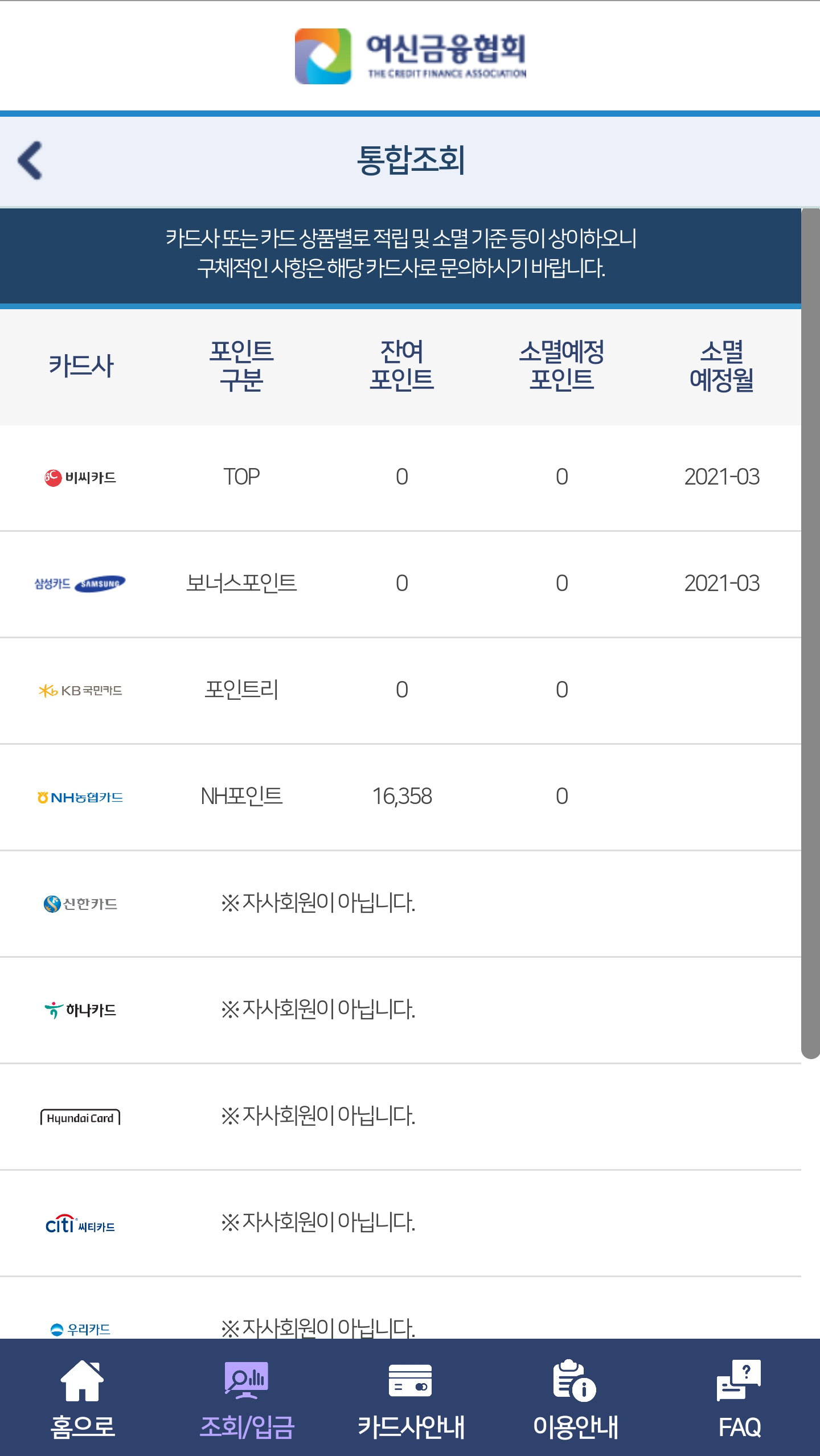The image size is (820, 1456).
Task: Click KB국민카드 remaining points 0
Action: [402, 690]
